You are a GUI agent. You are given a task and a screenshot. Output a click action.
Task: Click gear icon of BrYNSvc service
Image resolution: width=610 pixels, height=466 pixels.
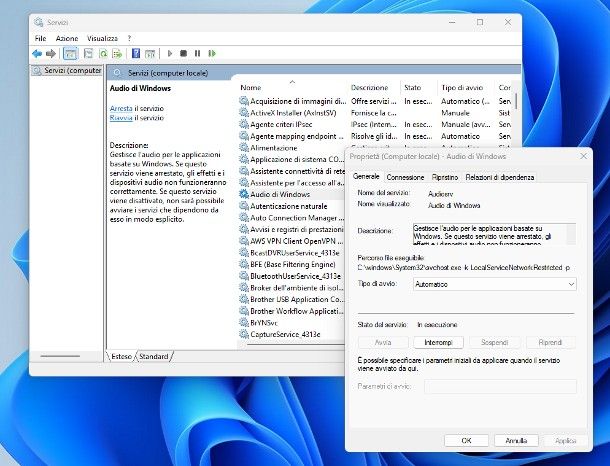click(244, 322)
